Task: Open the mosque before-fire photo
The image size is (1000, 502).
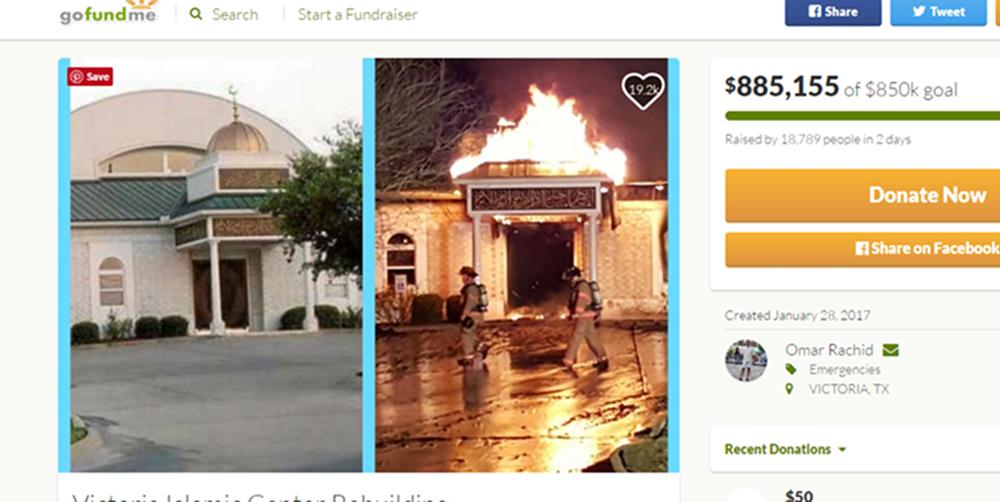Action: pyautogui.click(x=216, y=265)
